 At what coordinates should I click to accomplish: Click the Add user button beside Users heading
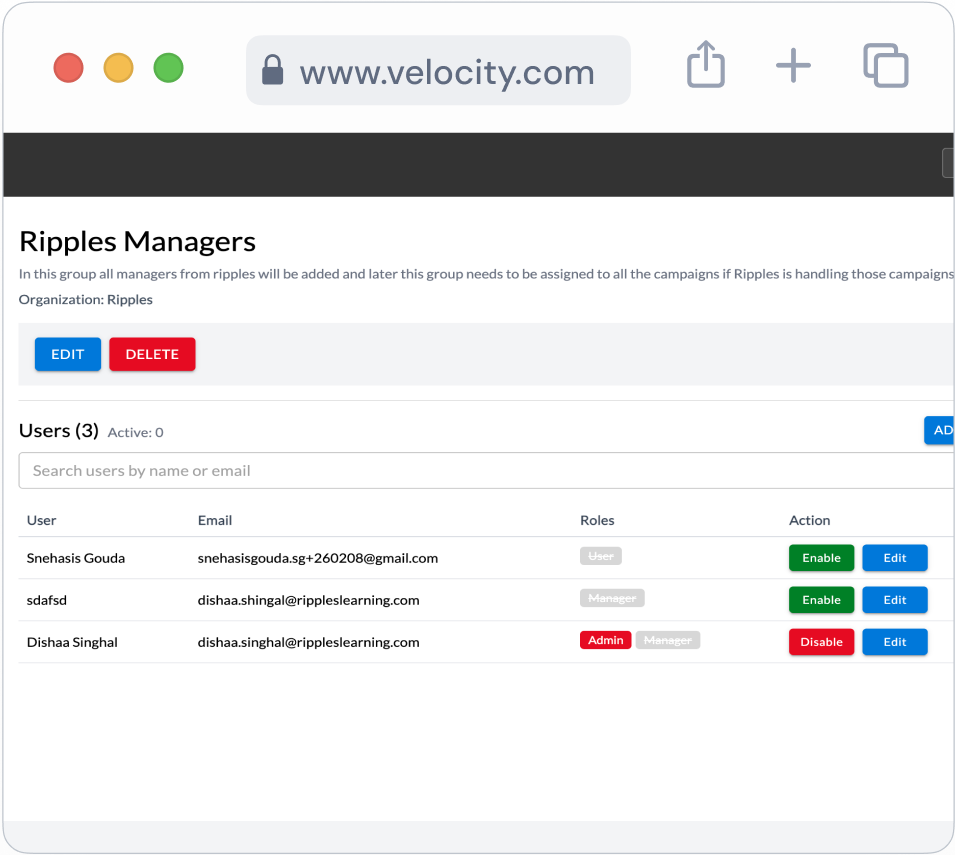[940, 430]
